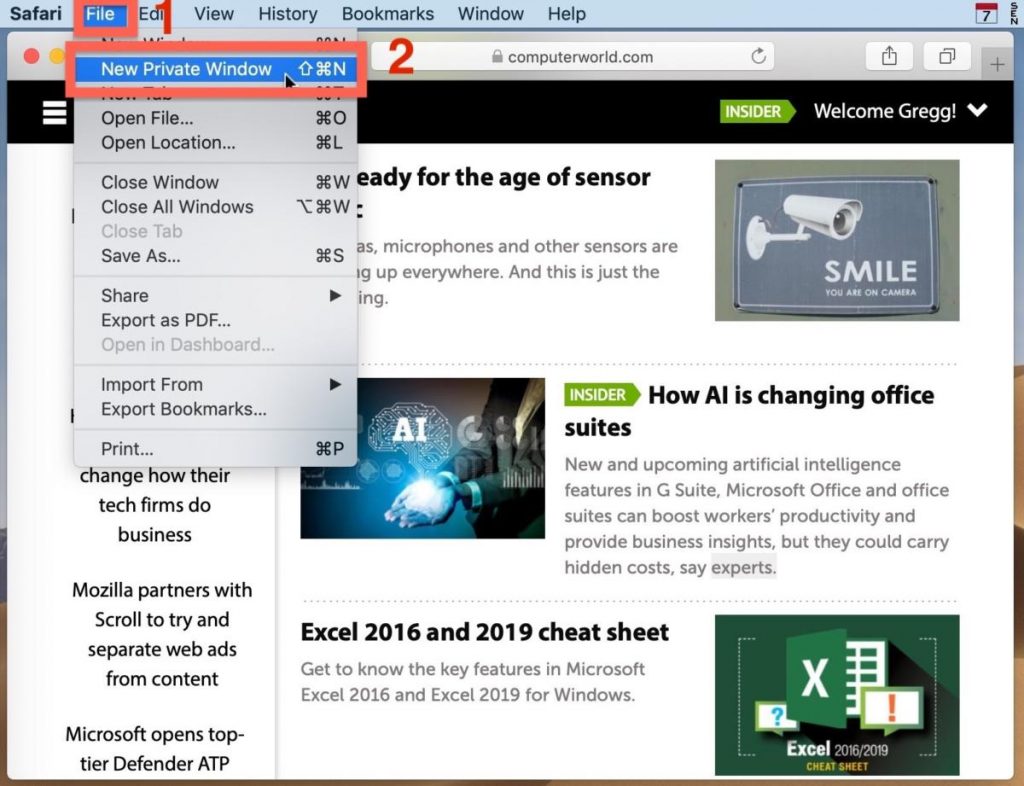Reload the page using the refresh icon
Viewport: 1024px width, 786px height.
pos(759,57)
